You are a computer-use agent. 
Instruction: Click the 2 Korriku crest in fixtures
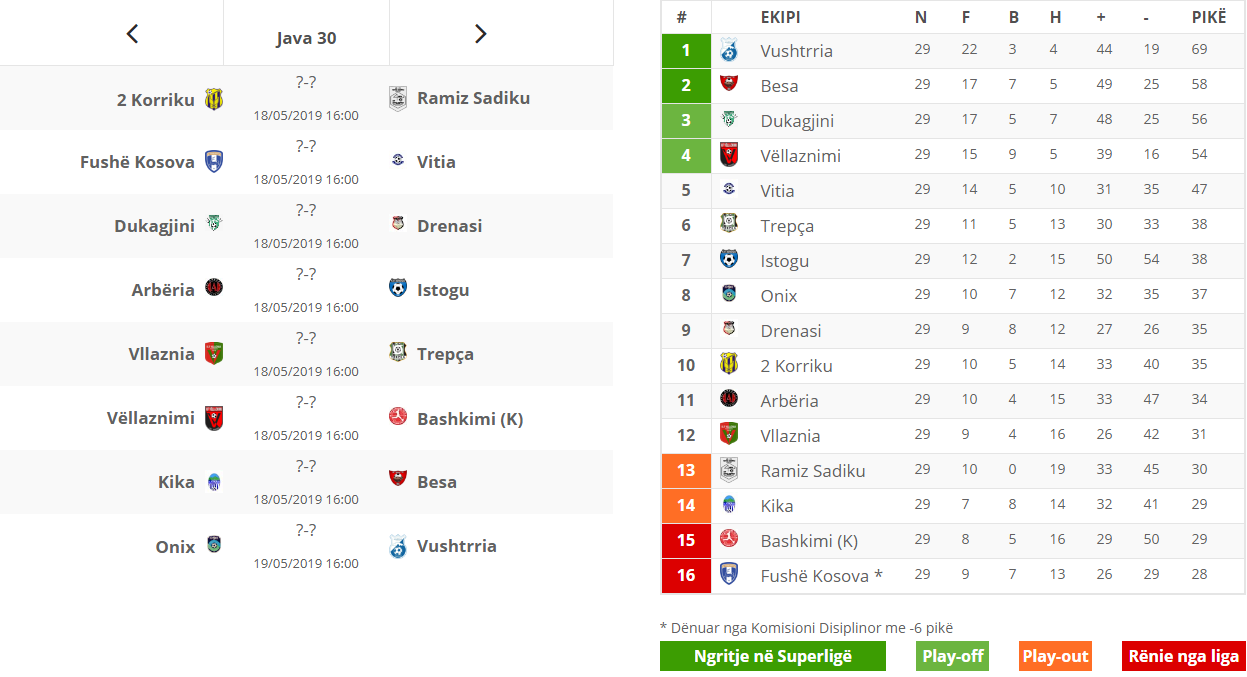[214, 99]
